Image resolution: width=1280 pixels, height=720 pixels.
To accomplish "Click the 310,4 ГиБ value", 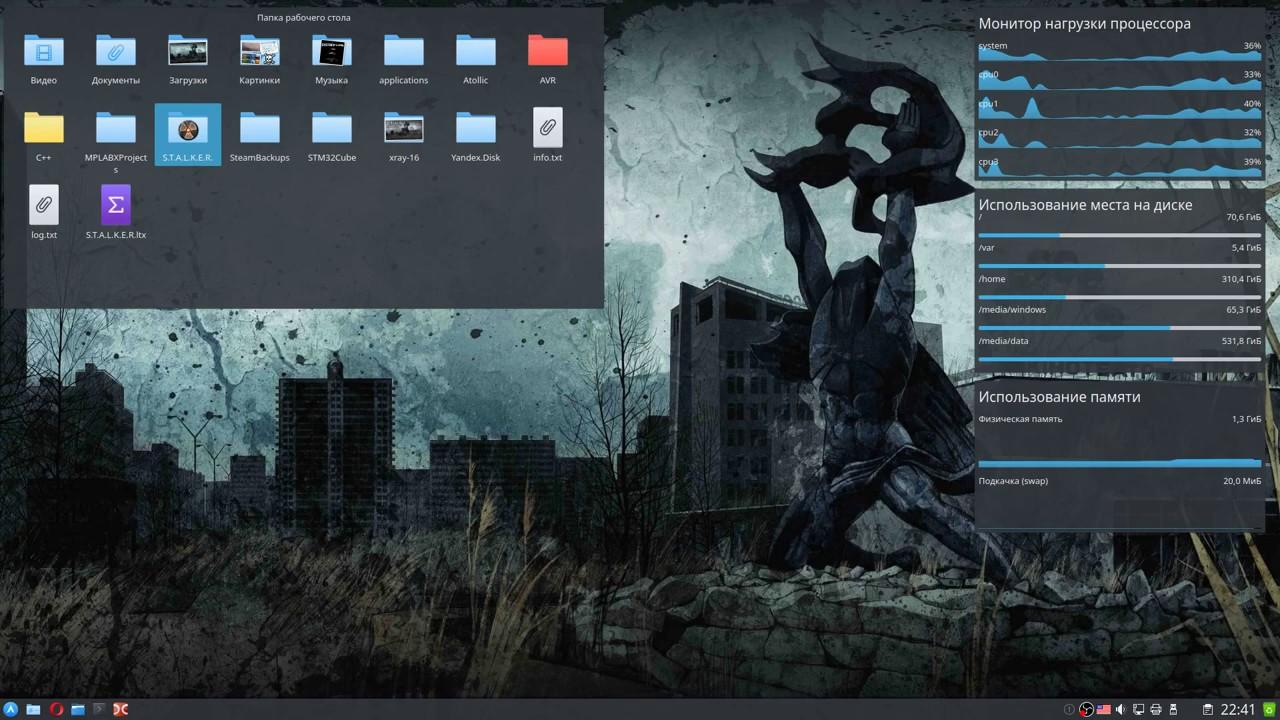I will pos(1241,279).
